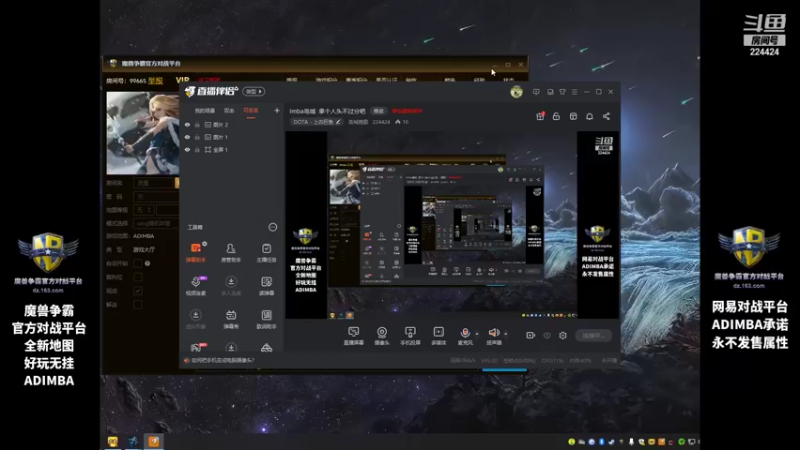Click the record video icon beside preview eye
The height and width of the screenshot is (450, 800).
531,335
